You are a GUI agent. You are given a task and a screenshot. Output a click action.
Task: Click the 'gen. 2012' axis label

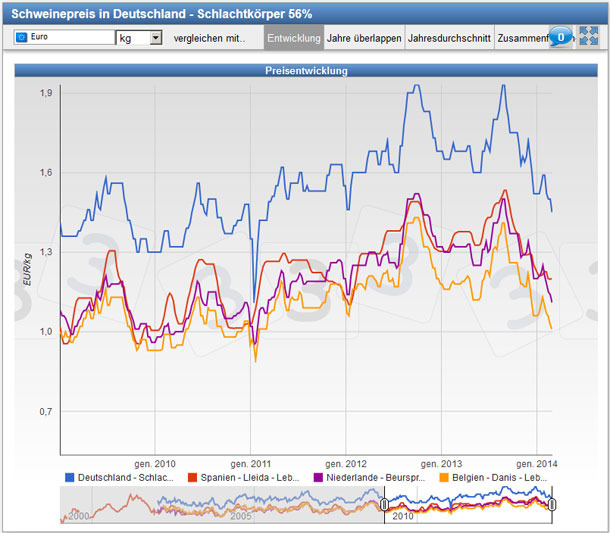(x=346, y=464)
